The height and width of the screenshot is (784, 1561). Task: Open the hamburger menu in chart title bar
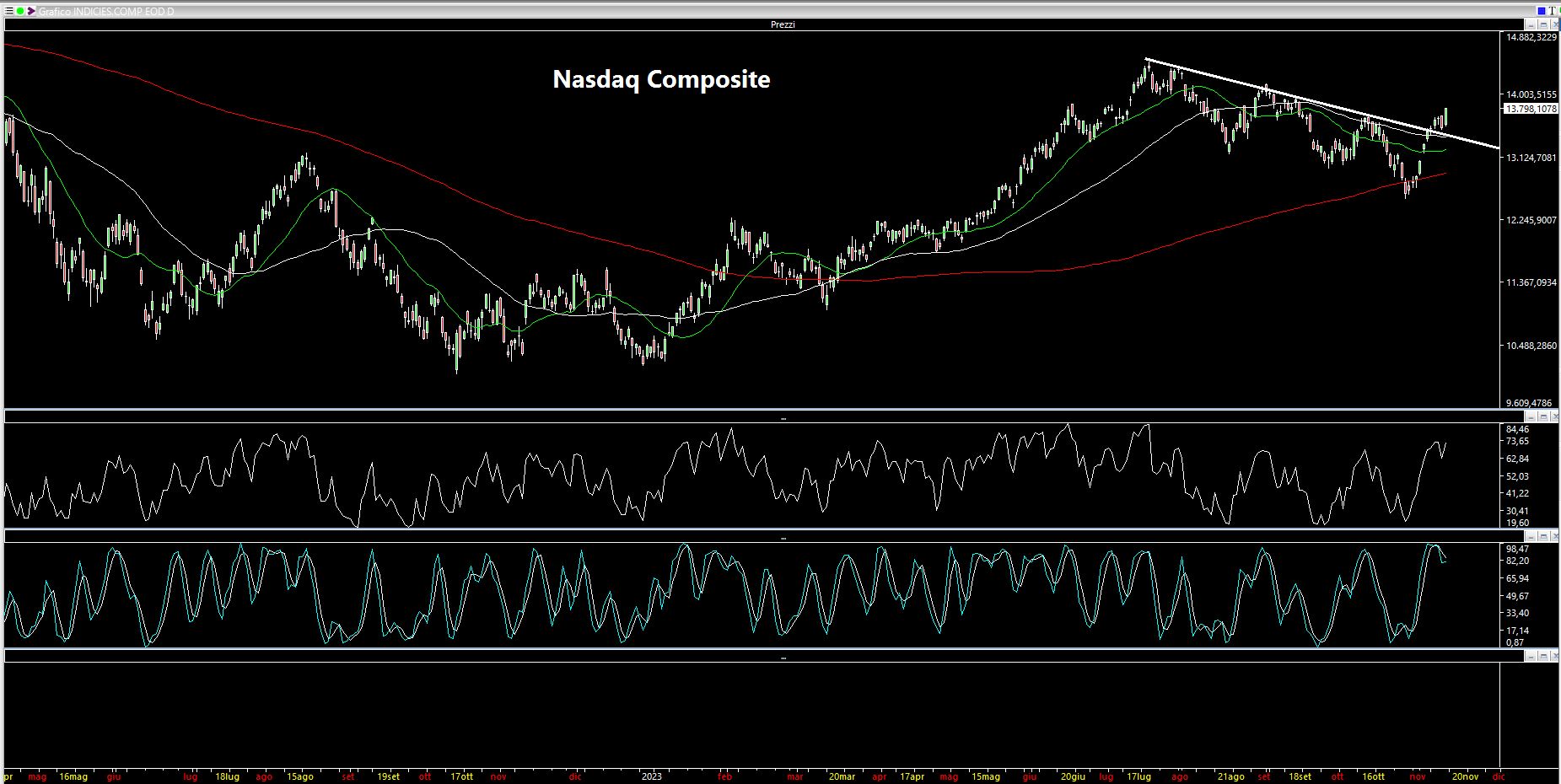click(x=8, y=11)
